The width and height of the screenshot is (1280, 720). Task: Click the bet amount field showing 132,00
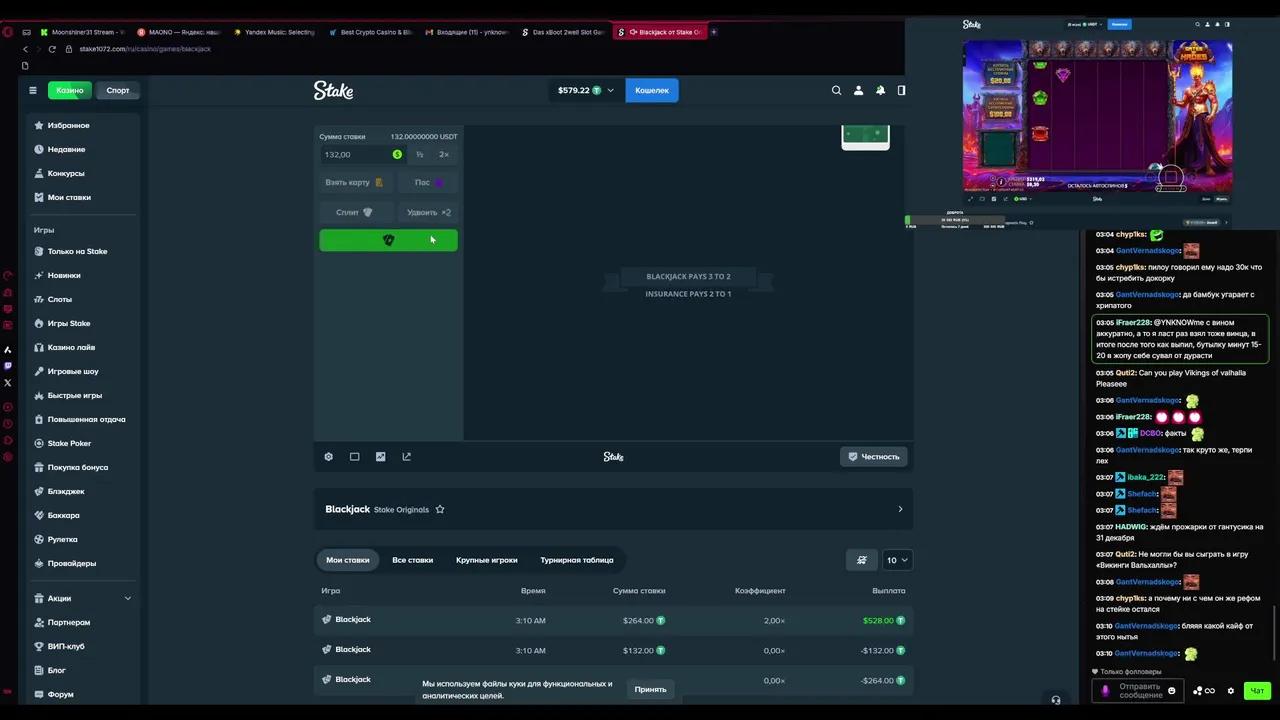tap(362, 155)
